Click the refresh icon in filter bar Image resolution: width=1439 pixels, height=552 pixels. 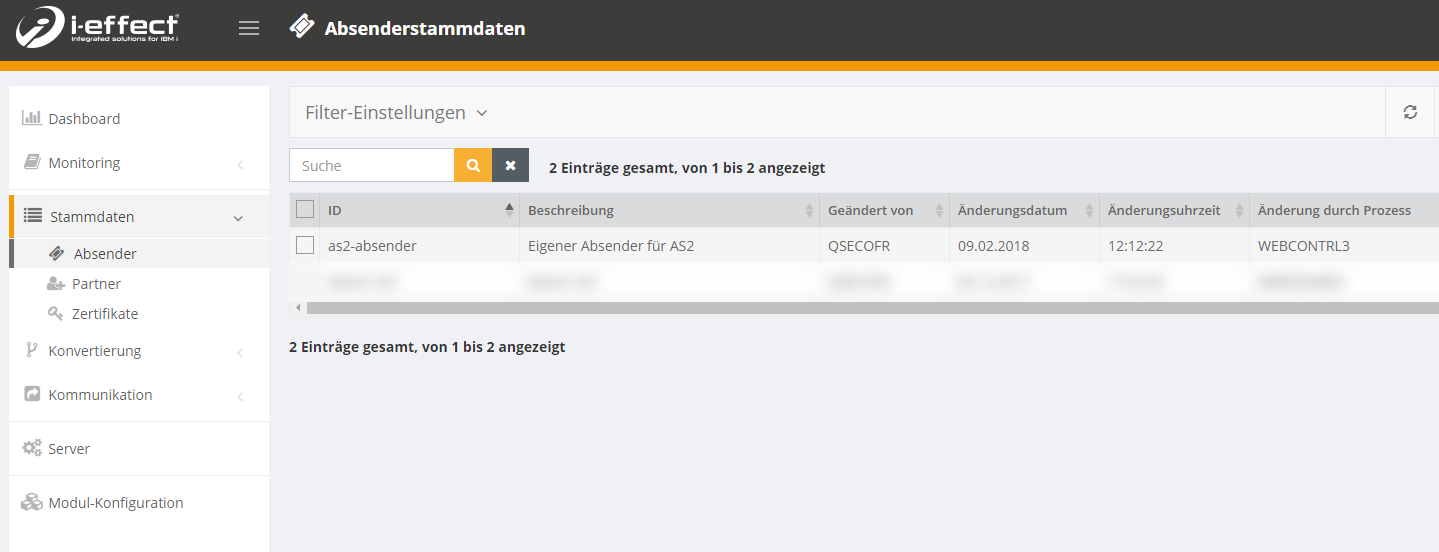(1410, 112)
